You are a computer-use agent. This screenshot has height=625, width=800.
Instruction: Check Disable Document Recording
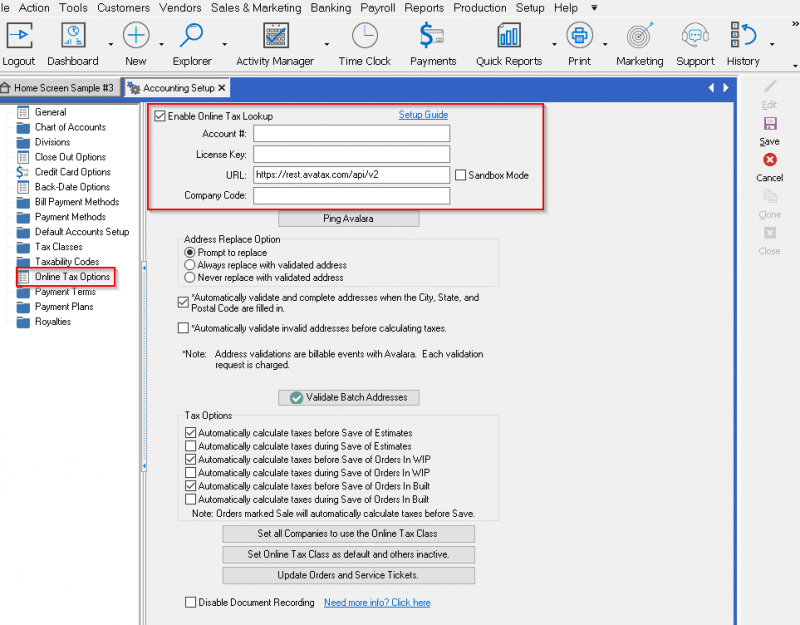[x=190, y=602]
